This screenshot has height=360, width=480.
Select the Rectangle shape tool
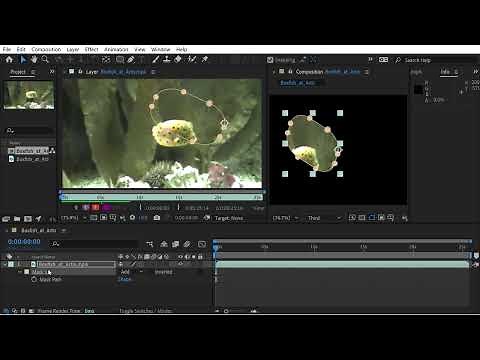(x=120, y=60)
